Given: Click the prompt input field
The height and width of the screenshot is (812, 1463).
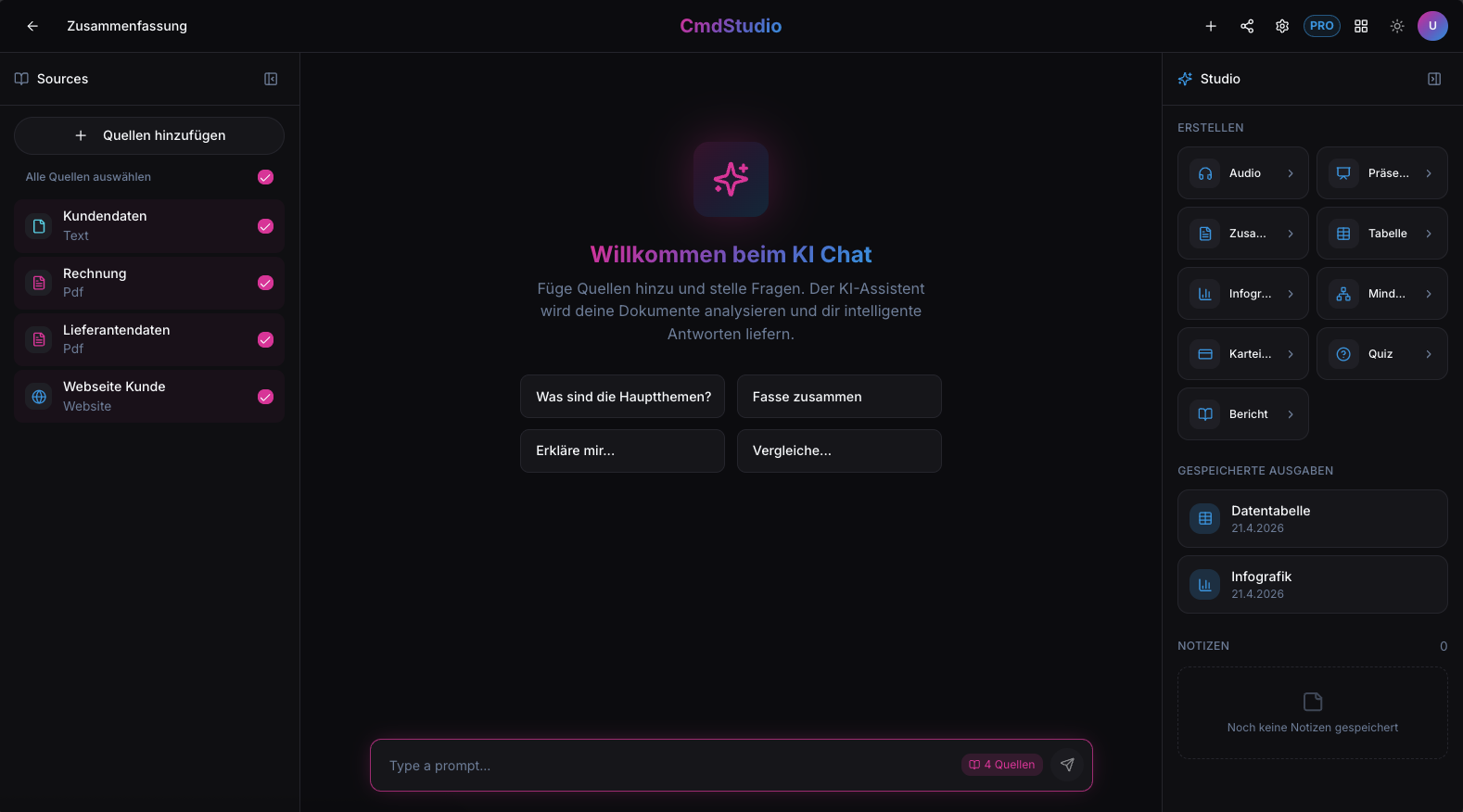Looking at the screenshot, I should [x=649, y=765].
